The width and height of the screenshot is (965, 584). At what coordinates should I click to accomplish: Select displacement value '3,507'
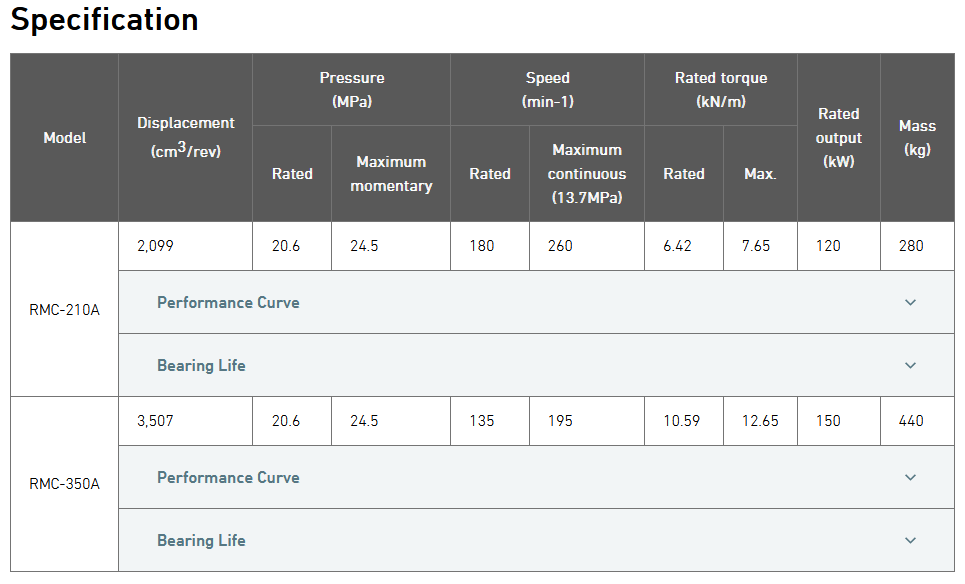155,421
